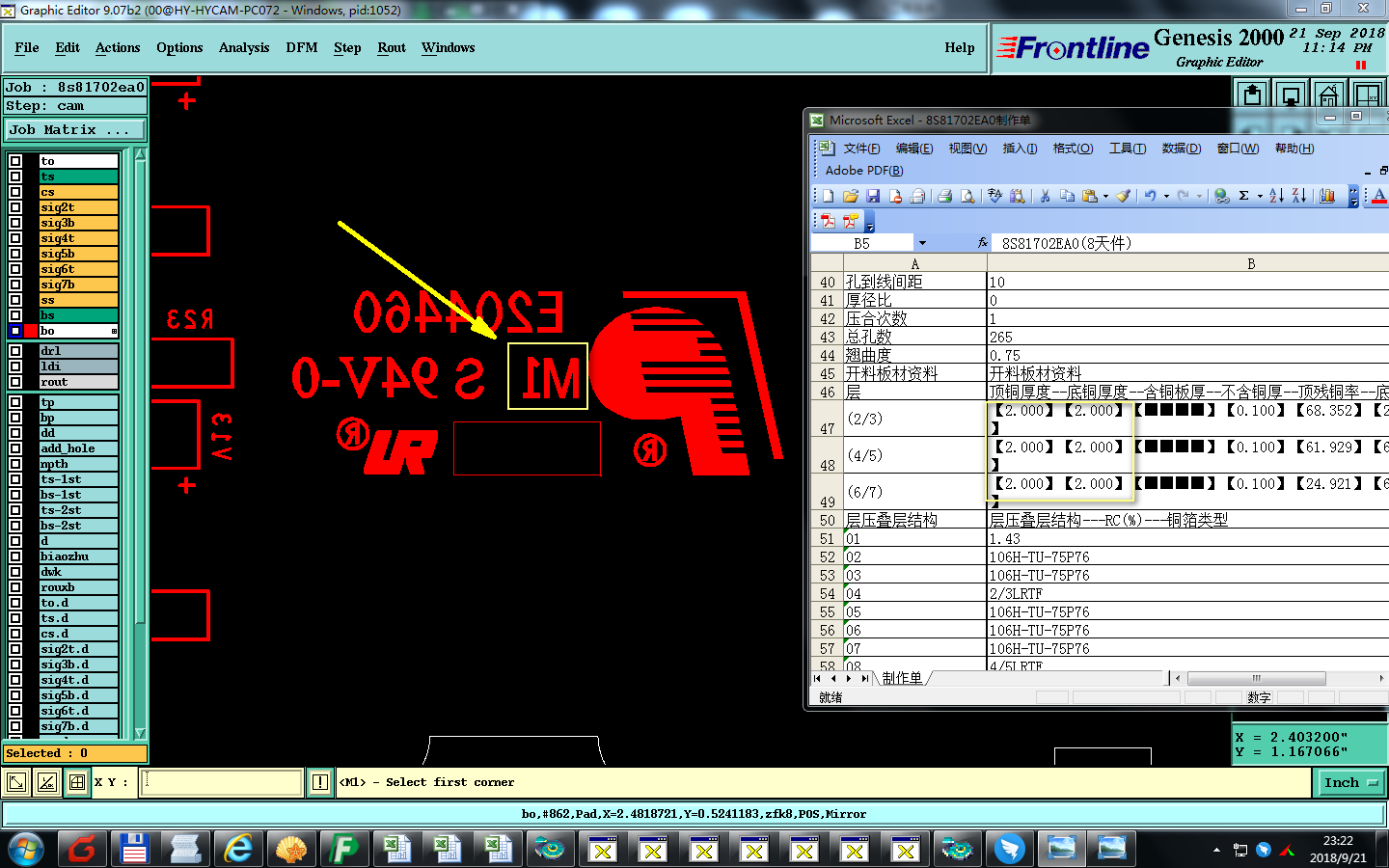Show hidden system tray icons arrow

pos(1216,850)
